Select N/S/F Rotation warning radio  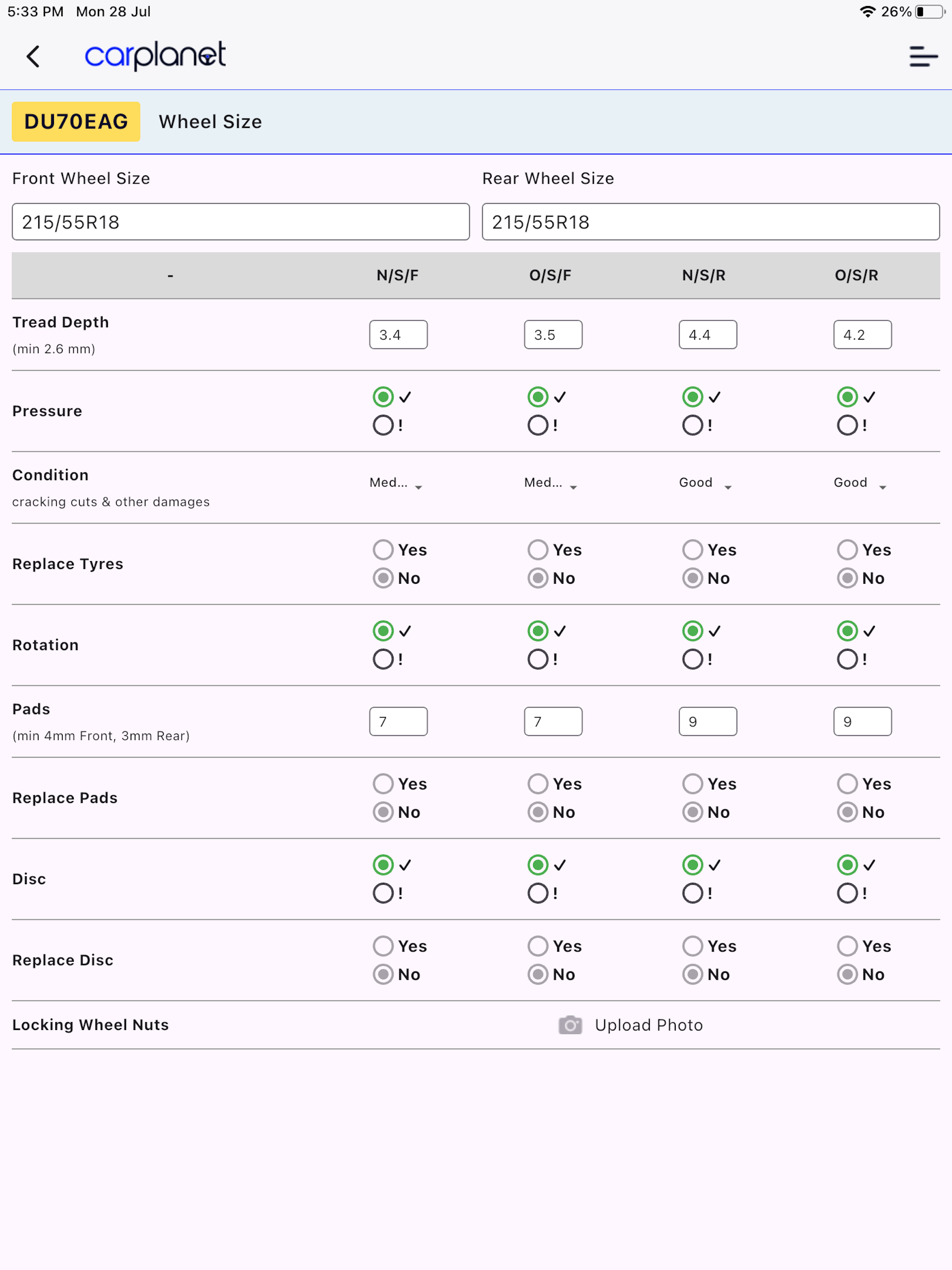point(383,659)
